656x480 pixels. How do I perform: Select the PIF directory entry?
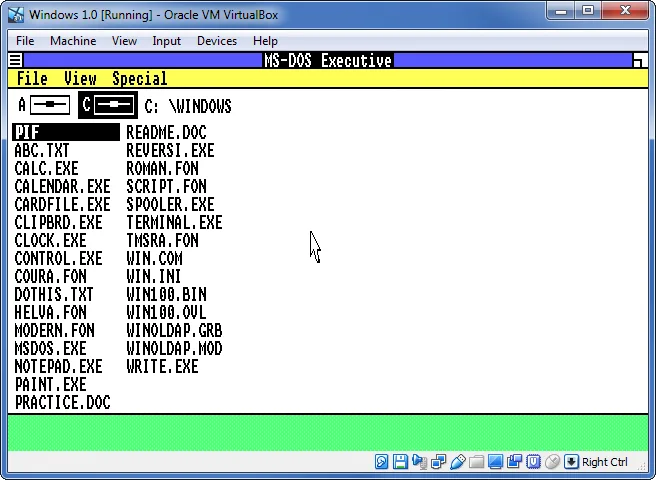click(x=66, y=132)
